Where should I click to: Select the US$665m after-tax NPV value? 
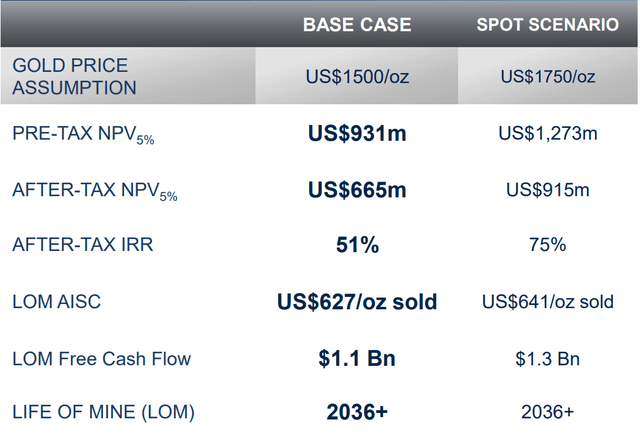tap(356, 189)
